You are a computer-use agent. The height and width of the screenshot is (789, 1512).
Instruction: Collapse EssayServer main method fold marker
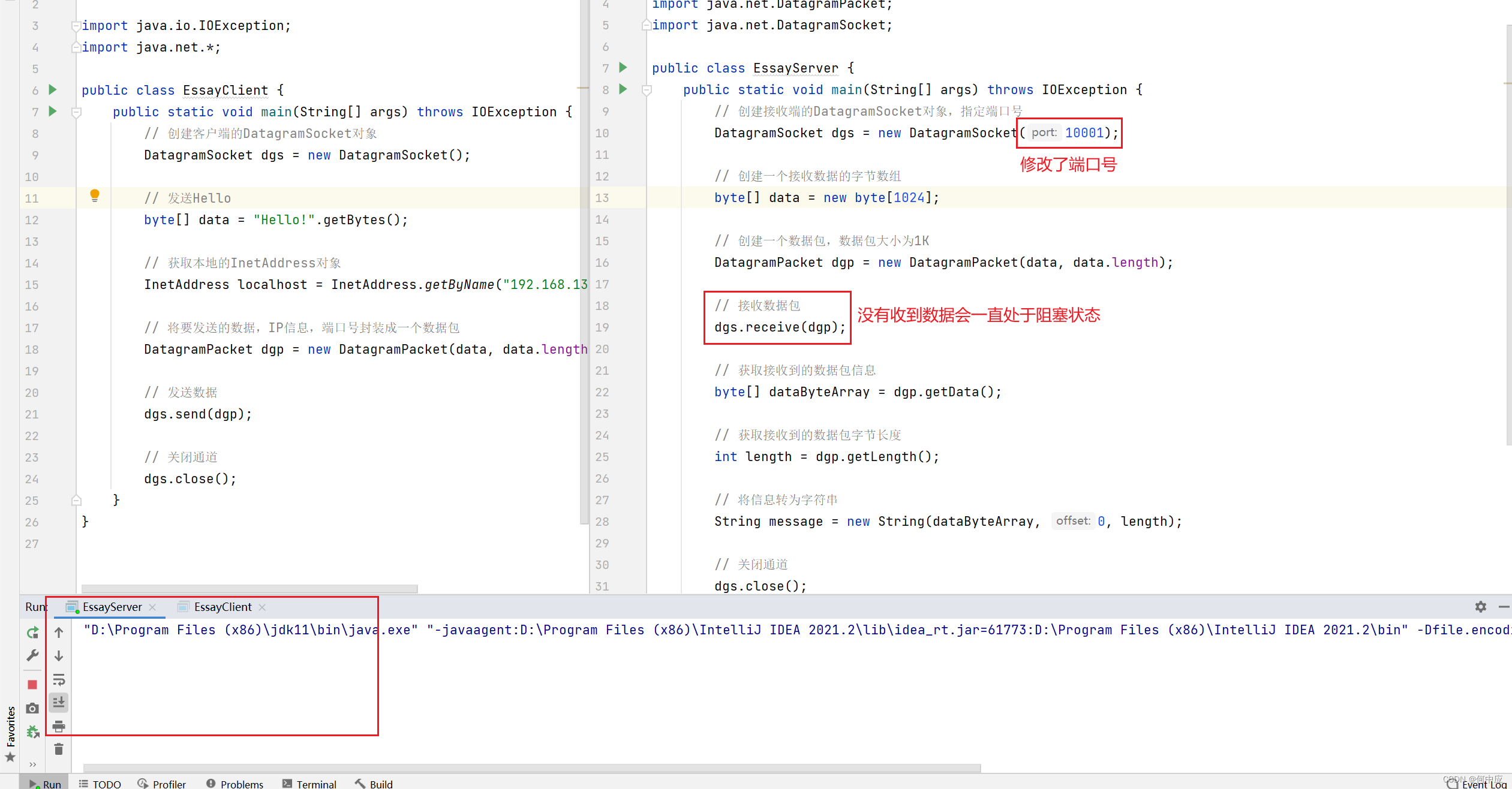[647, 90]
